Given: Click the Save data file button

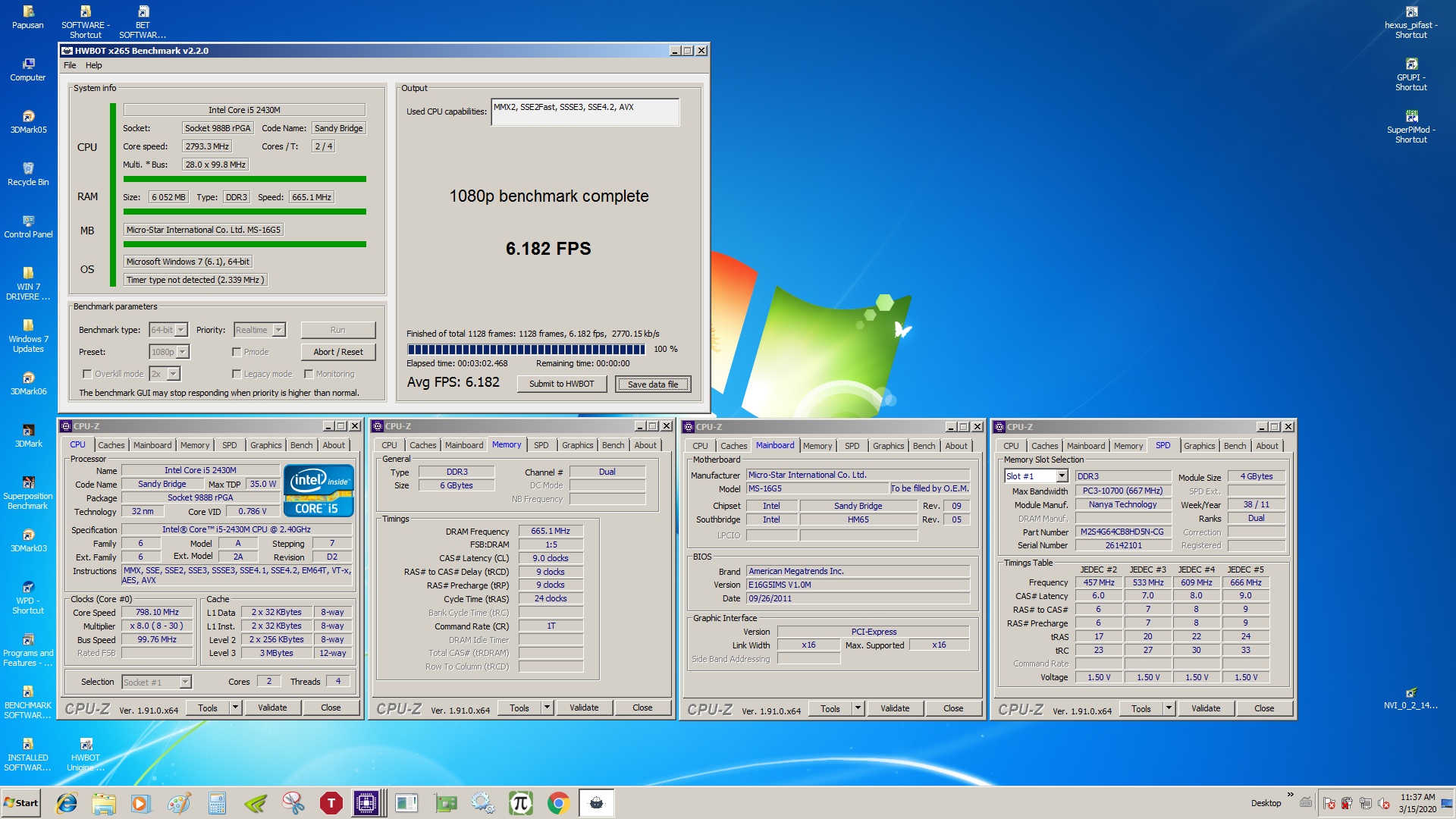Looking at the screenshot, I should [x=653, y=384].
